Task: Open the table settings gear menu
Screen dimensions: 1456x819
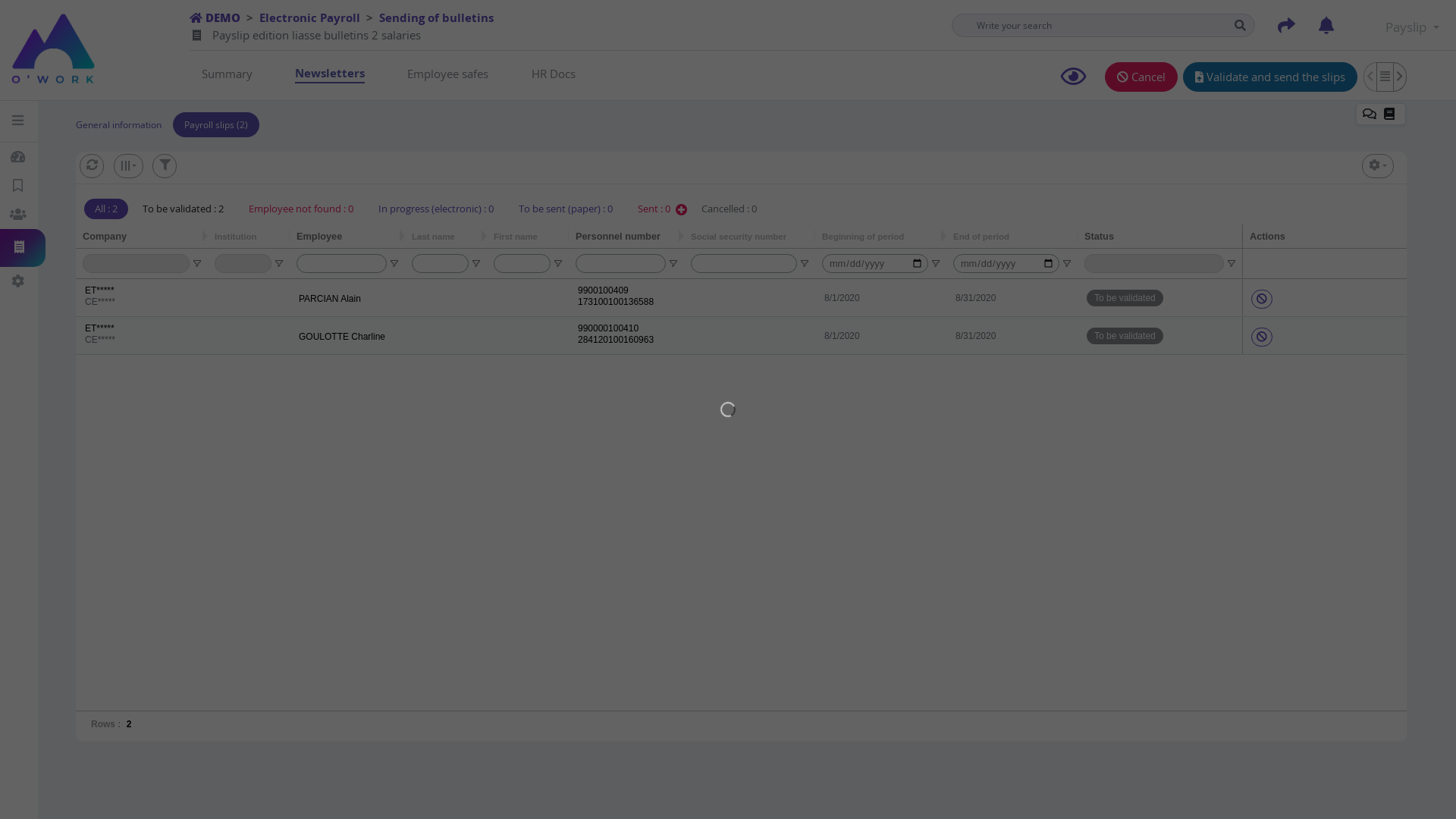Action: click(x=1377, y=165)
